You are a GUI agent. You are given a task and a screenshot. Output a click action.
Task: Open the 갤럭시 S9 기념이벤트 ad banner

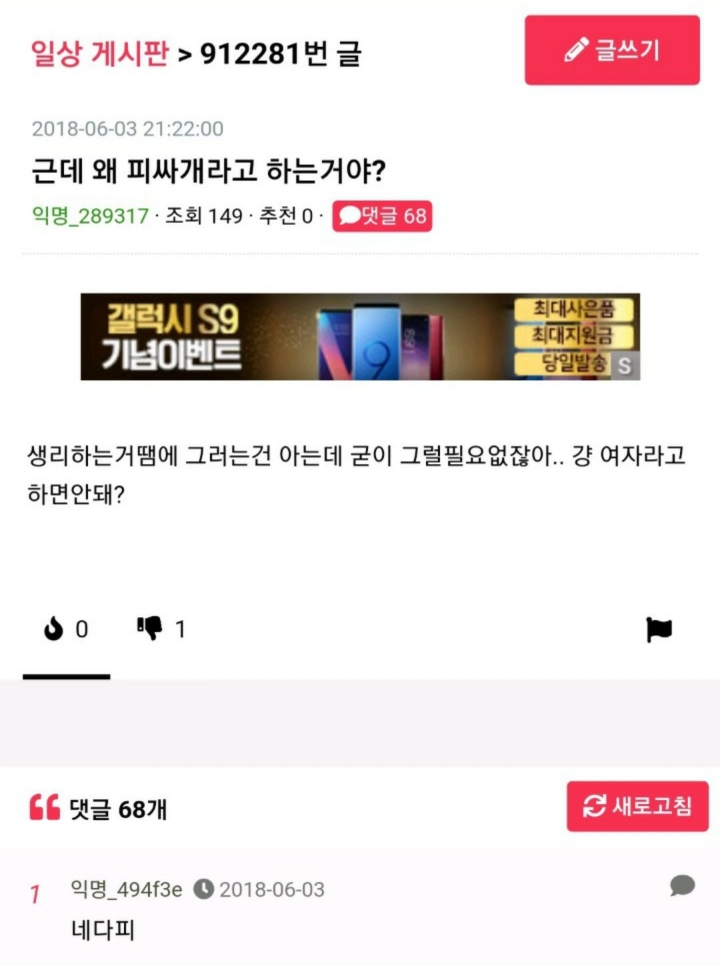tap(360, 336)
